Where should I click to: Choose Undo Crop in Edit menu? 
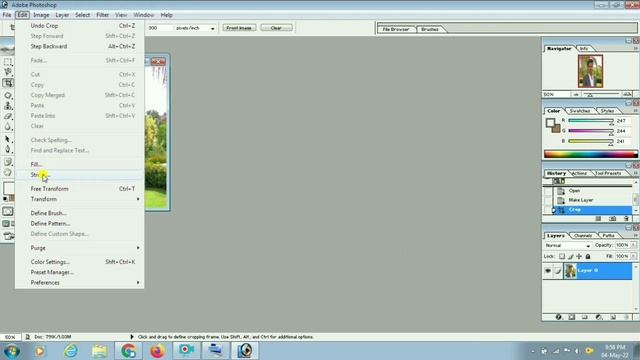coord(80,26)
